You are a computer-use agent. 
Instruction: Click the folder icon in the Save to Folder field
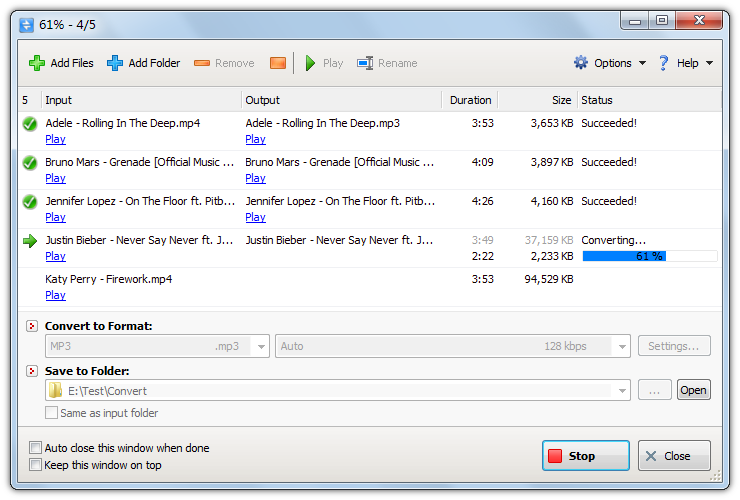tap(56, 390)
